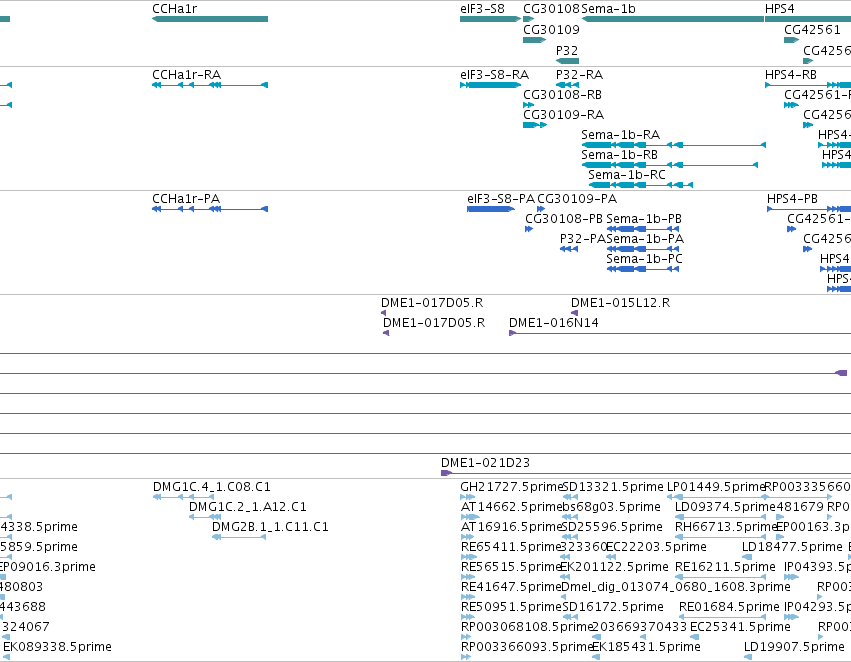The height and width of the screenshot is (662, 851).
Task: Select the CCHa1r gene feature
Action: (x=209, y=19)
